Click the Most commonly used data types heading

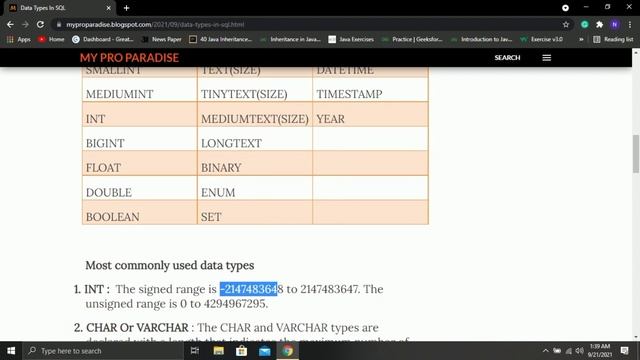(170, 265)
